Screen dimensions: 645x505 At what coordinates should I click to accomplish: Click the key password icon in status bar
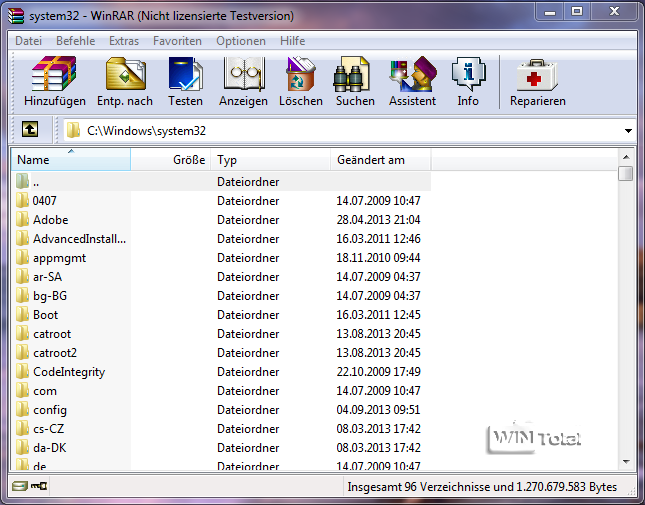[39, 486]
